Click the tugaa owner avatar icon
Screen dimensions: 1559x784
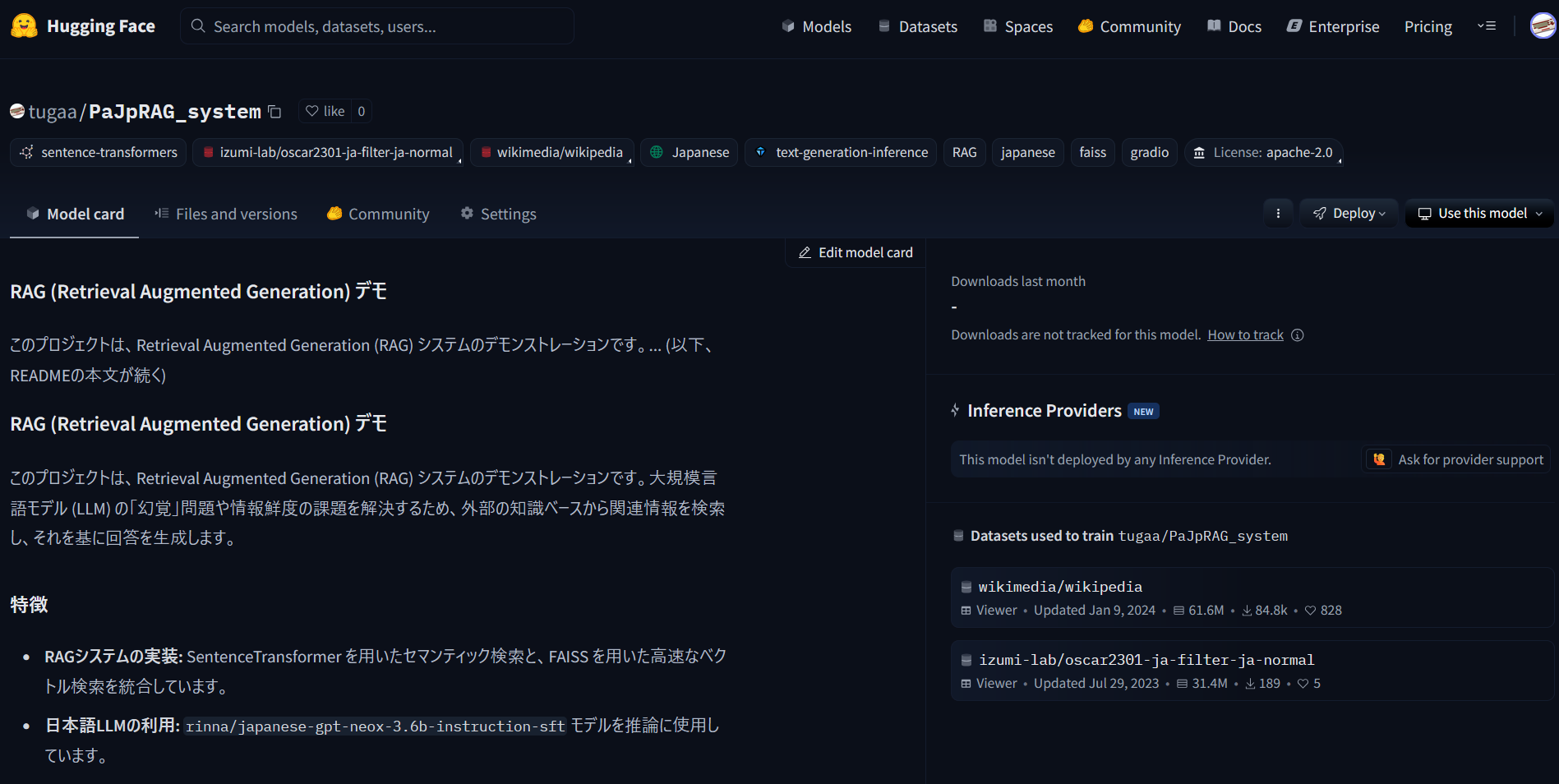coord(17,111)
